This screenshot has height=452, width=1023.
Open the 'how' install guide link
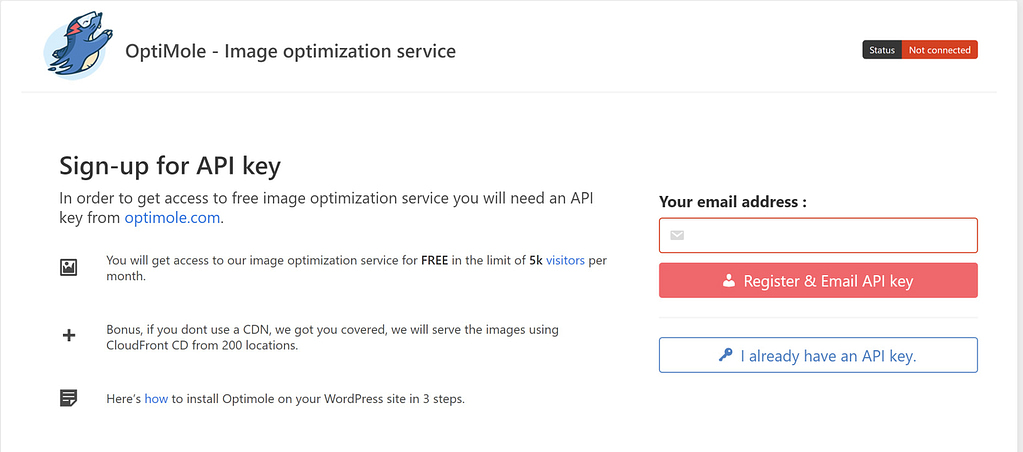[x=156, y=398]
